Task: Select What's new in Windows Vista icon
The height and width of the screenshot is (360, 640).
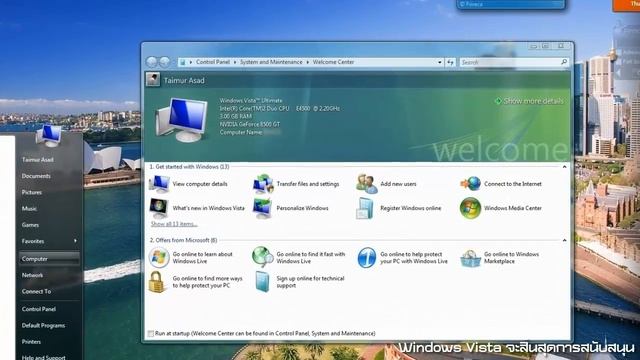Action: [x=159, y=208]
